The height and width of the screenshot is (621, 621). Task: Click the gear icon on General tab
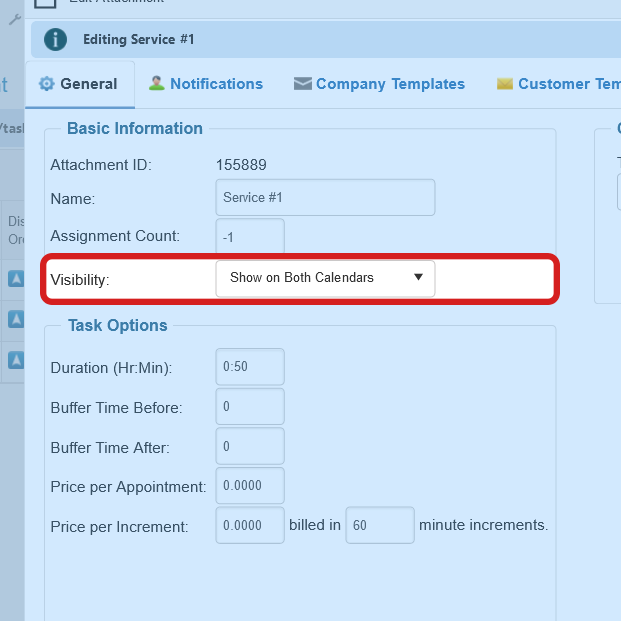(x=46, y=84)
